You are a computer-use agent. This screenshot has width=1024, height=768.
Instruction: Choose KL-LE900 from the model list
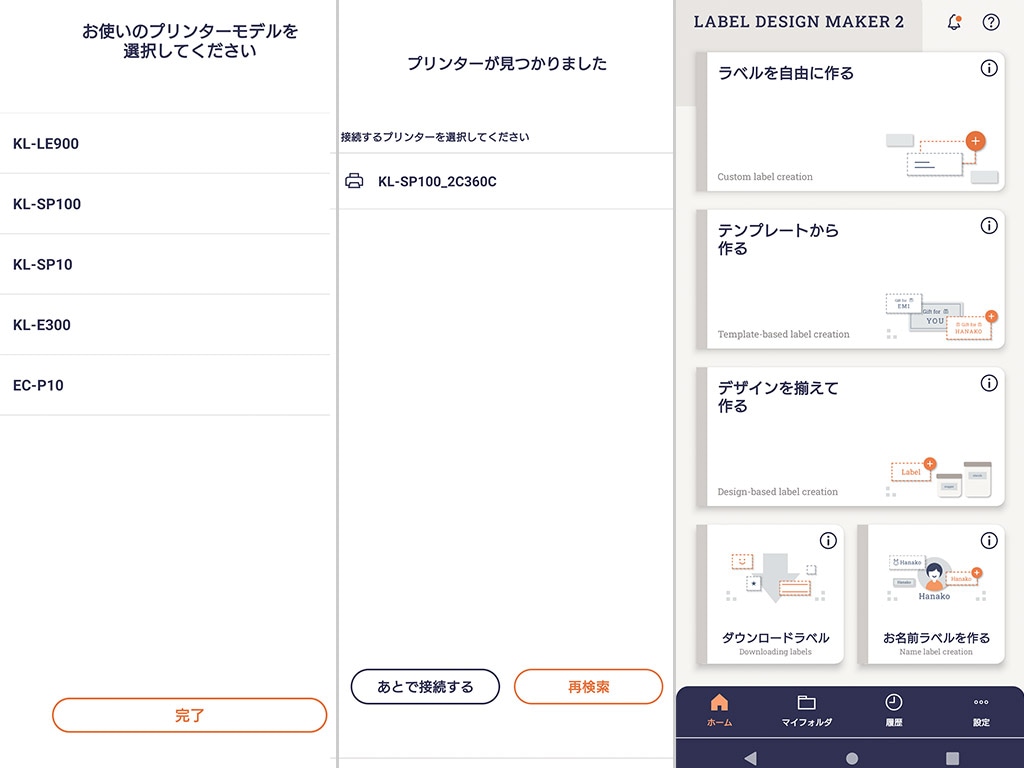(x=165, y=144)
